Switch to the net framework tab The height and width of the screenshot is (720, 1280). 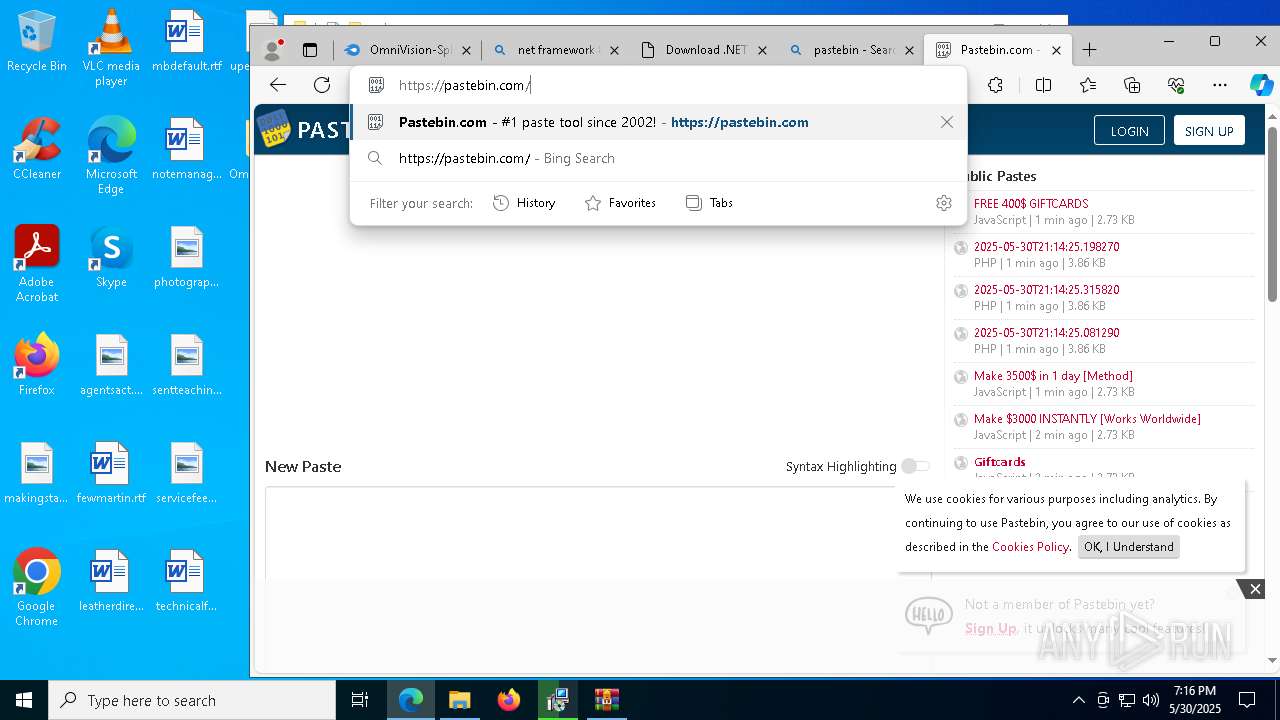pos(556,50)
